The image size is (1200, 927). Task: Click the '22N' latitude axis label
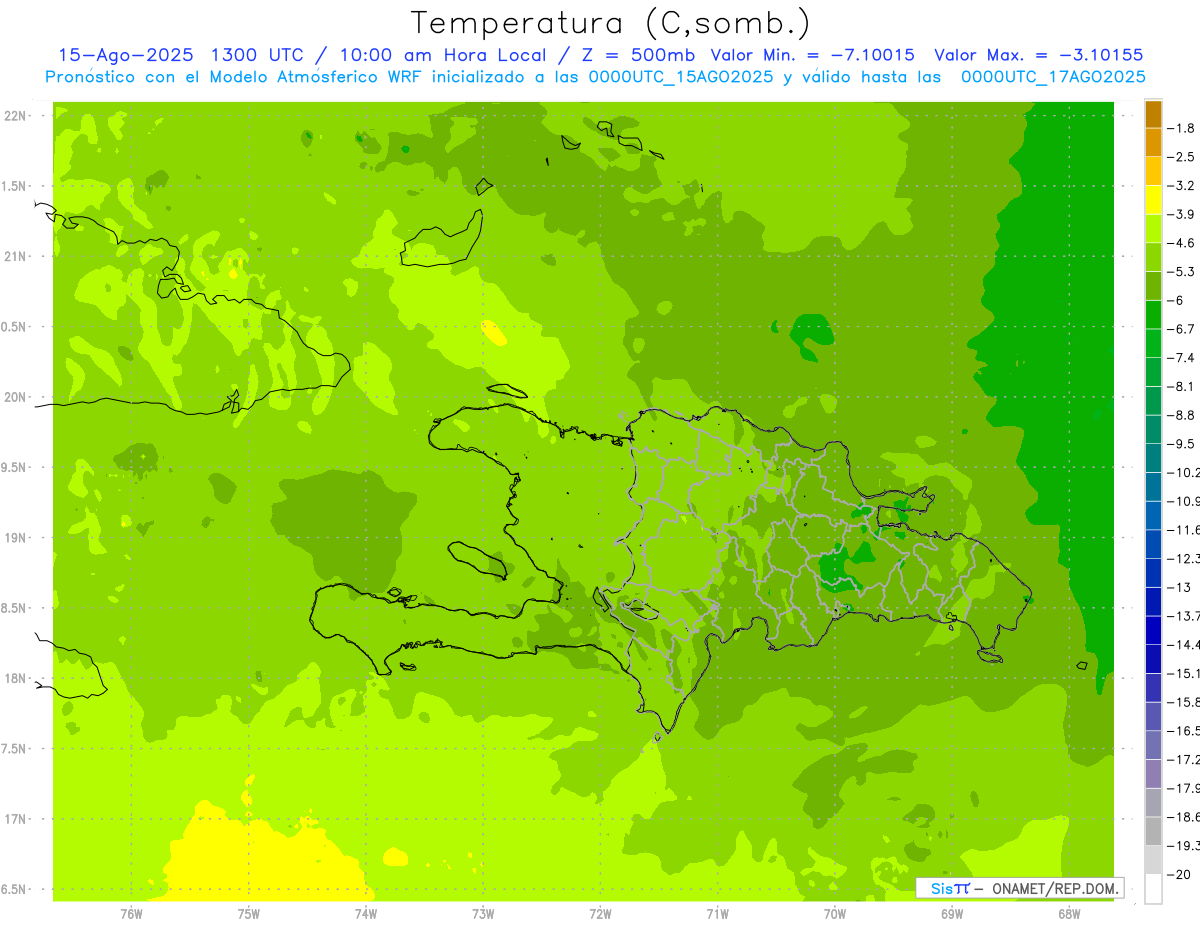[x=15, y=116]
